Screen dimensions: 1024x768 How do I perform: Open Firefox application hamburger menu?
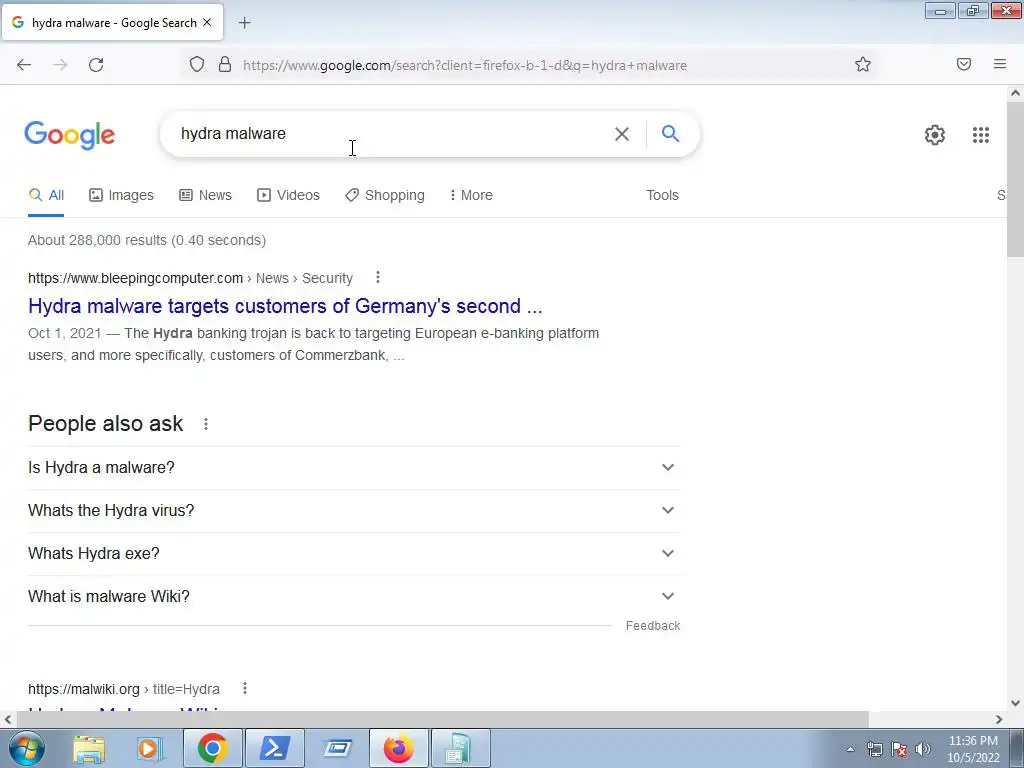(x=1000, y=64)
